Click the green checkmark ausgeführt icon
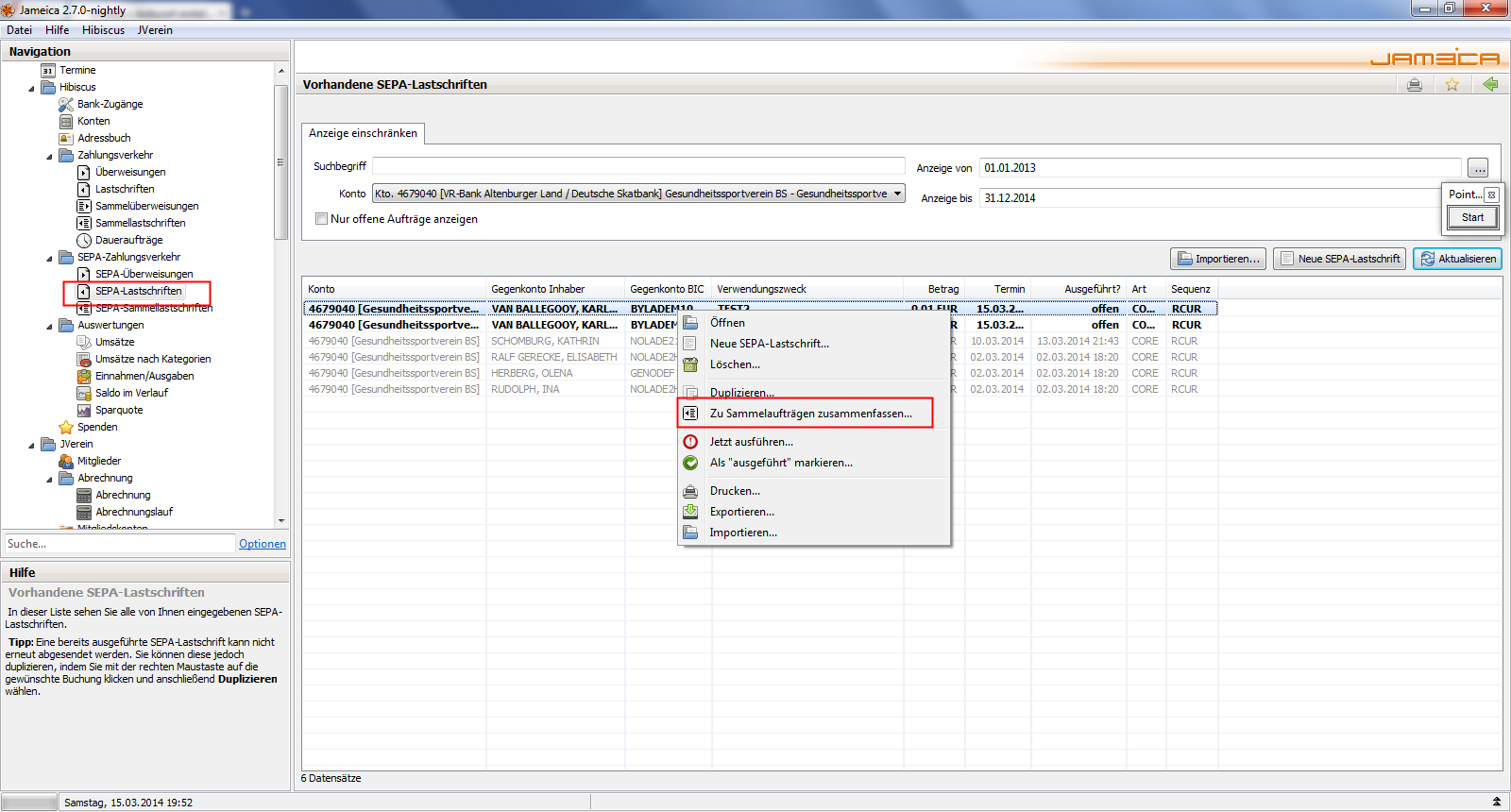 (690, 463)
